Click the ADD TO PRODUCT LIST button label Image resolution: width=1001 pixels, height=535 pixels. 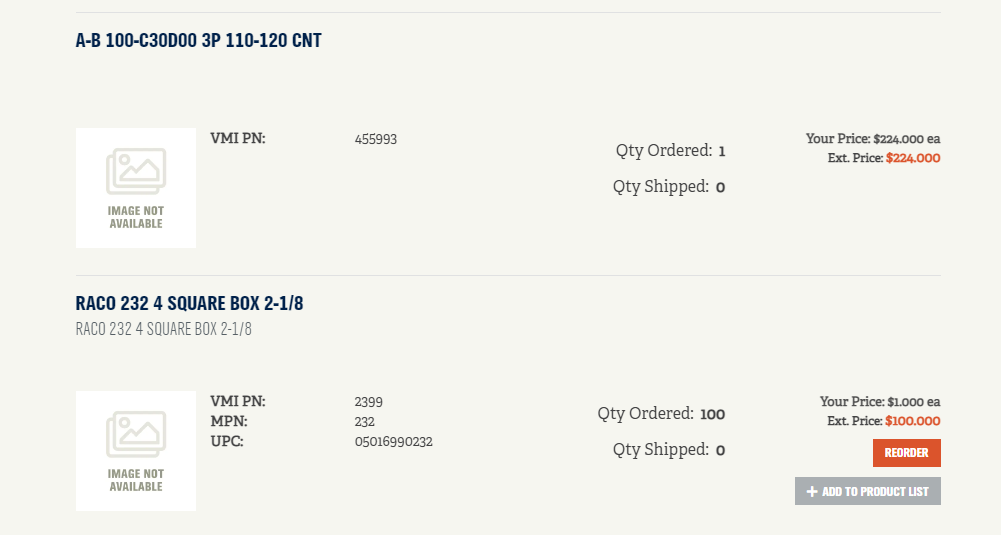click(875, 491)
